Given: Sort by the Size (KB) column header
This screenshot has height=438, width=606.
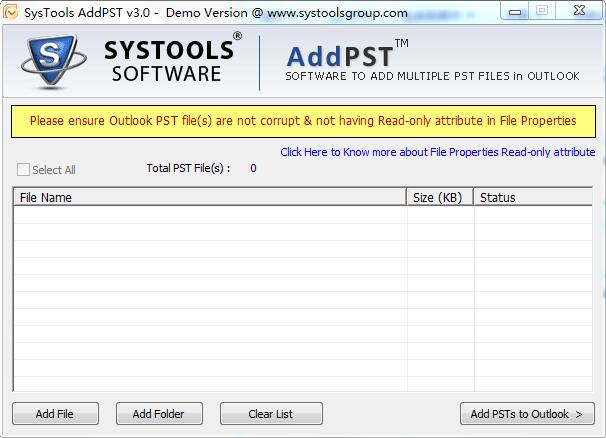Looking at the screenshot, I should (x=440, y=197).
